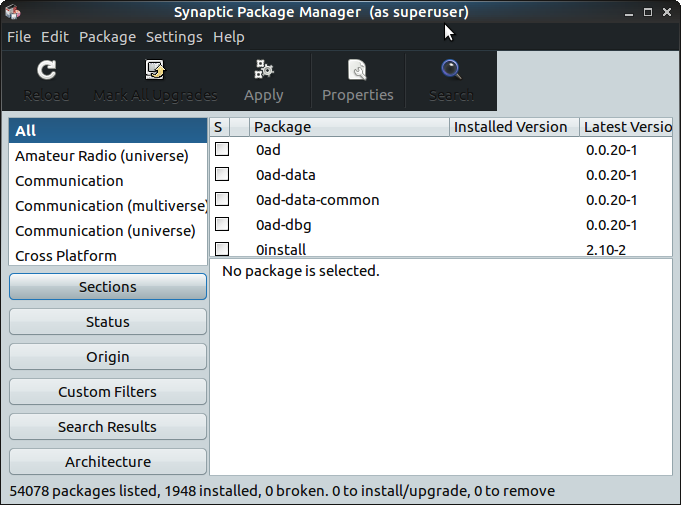This screenshot has height=505, width=681.
Task: Toggle the 0install package checkbox
Action: tap(222, 249)
